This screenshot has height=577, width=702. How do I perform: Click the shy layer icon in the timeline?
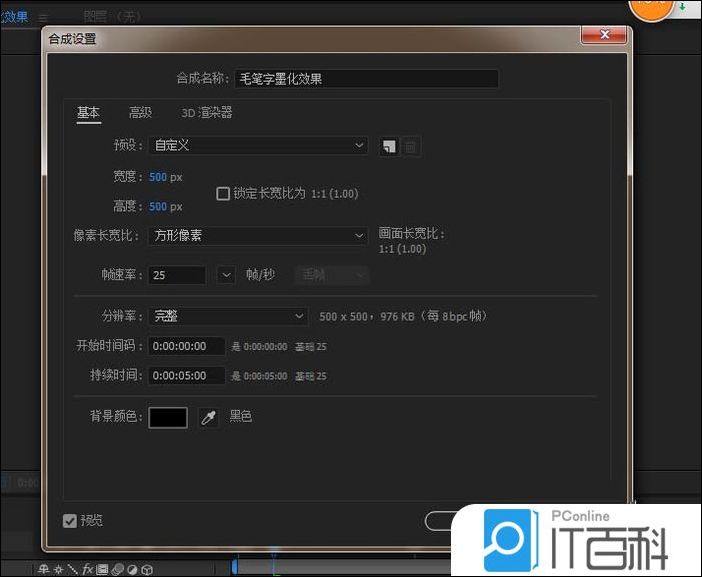pyautogui.click(x=43, y=569)
